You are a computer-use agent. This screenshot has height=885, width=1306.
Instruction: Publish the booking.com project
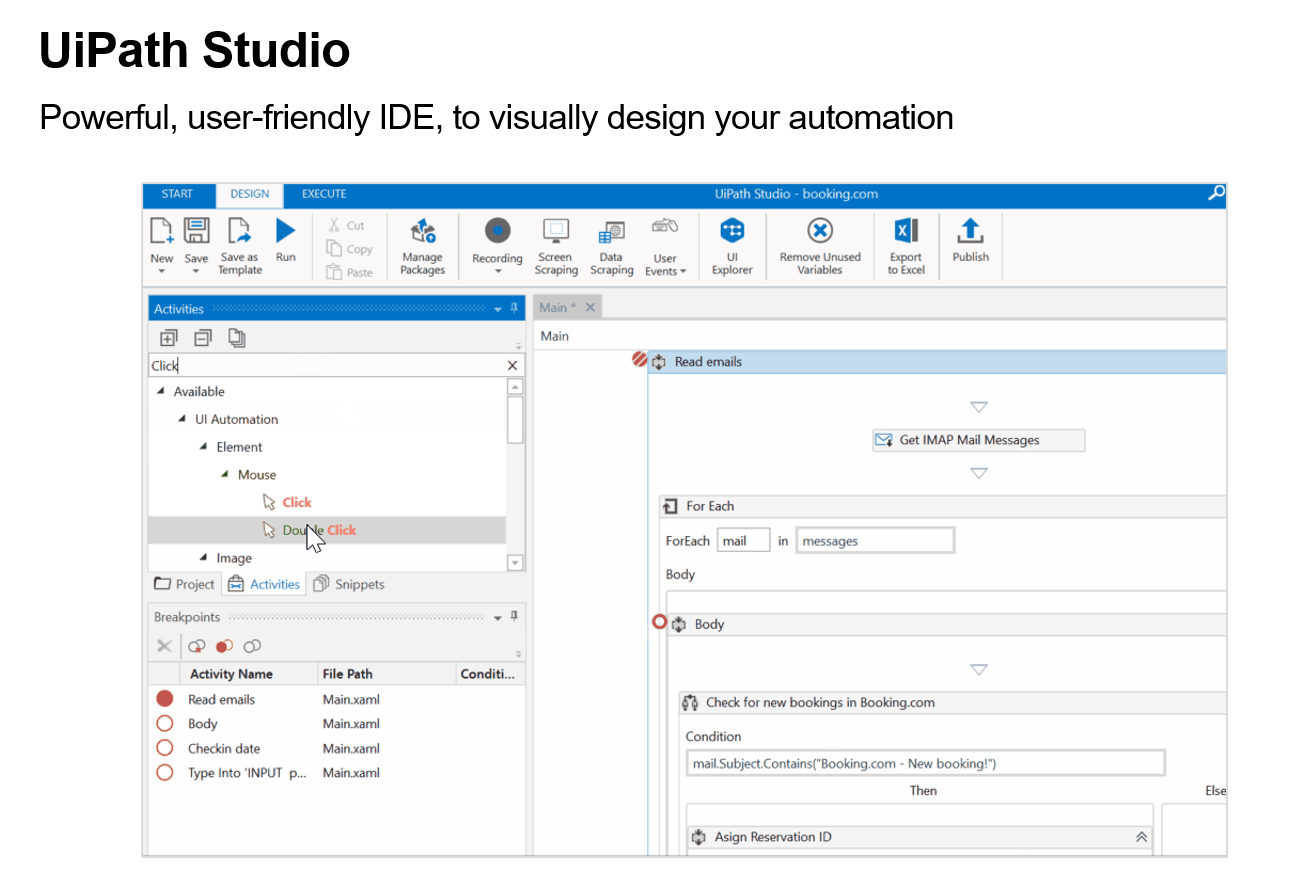coord(969,242)
